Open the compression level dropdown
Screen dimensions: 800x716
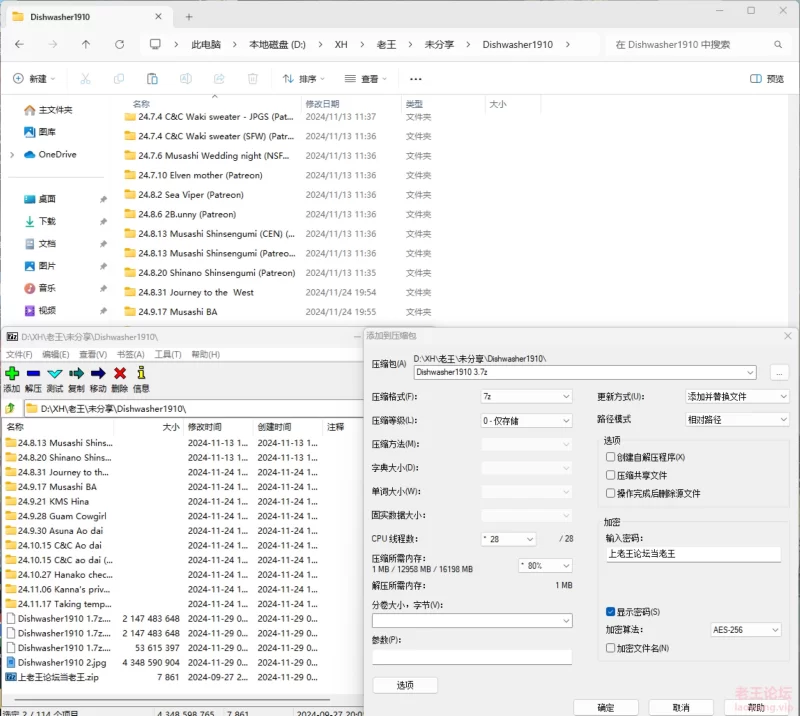(526, 420)
